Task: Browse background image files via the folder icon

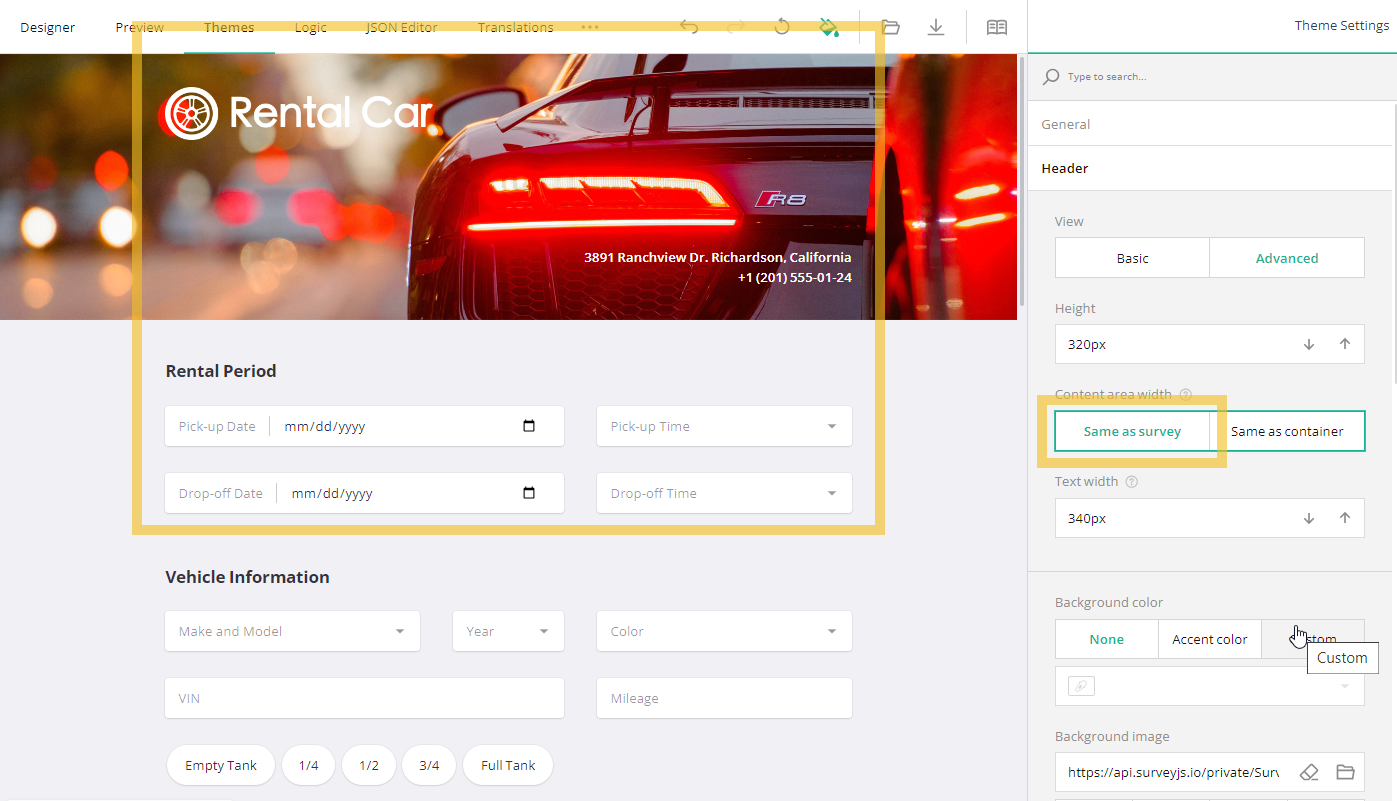Action: pos(1345,772)
